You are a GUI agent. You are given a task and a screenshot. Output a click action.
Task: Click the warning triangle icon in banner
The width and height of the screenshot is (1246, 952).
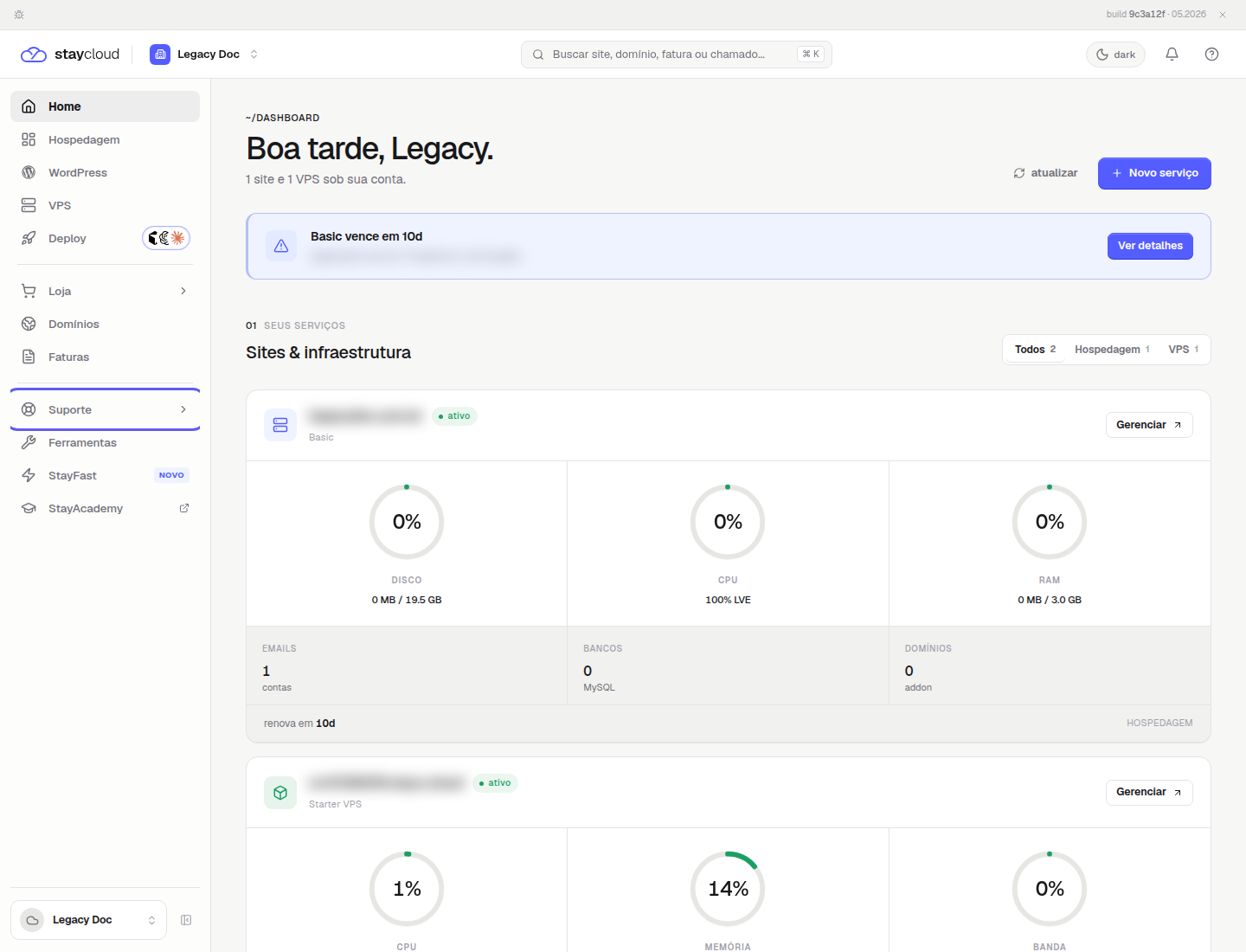(x=281, y=246)
